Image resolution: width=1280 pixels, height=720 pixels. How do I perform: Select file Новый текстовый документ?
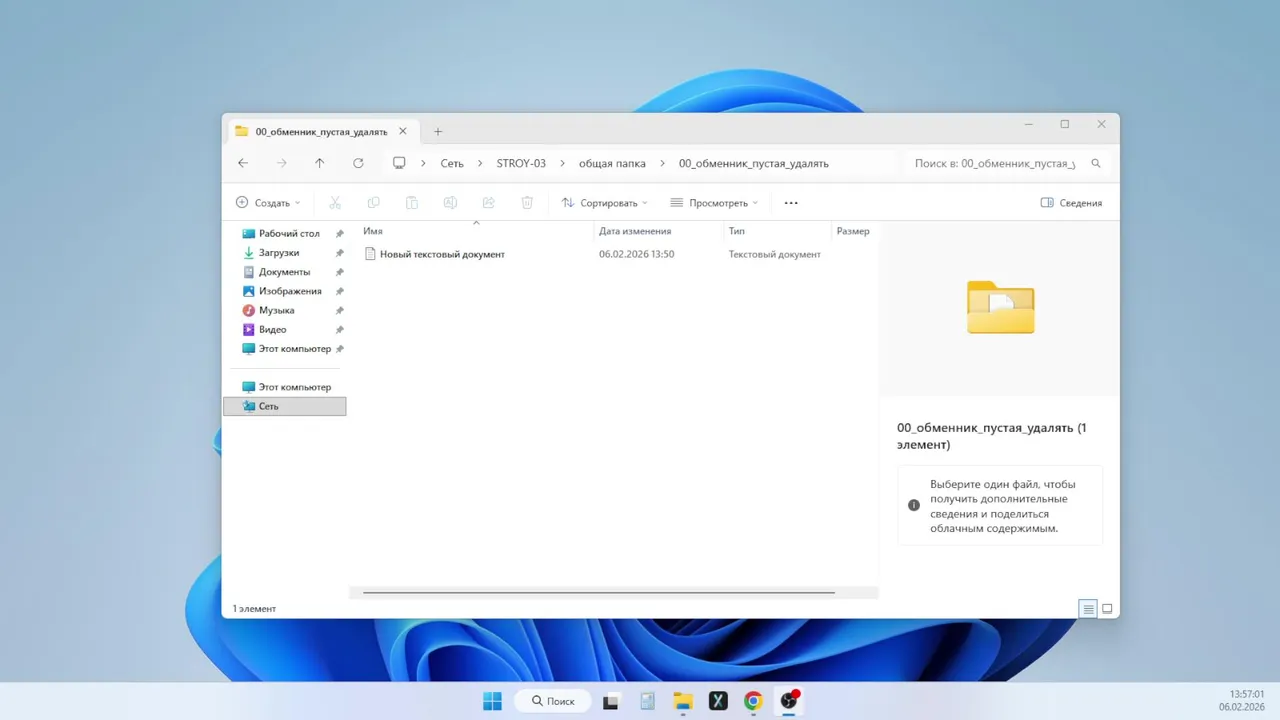click(x=442, y=254)
